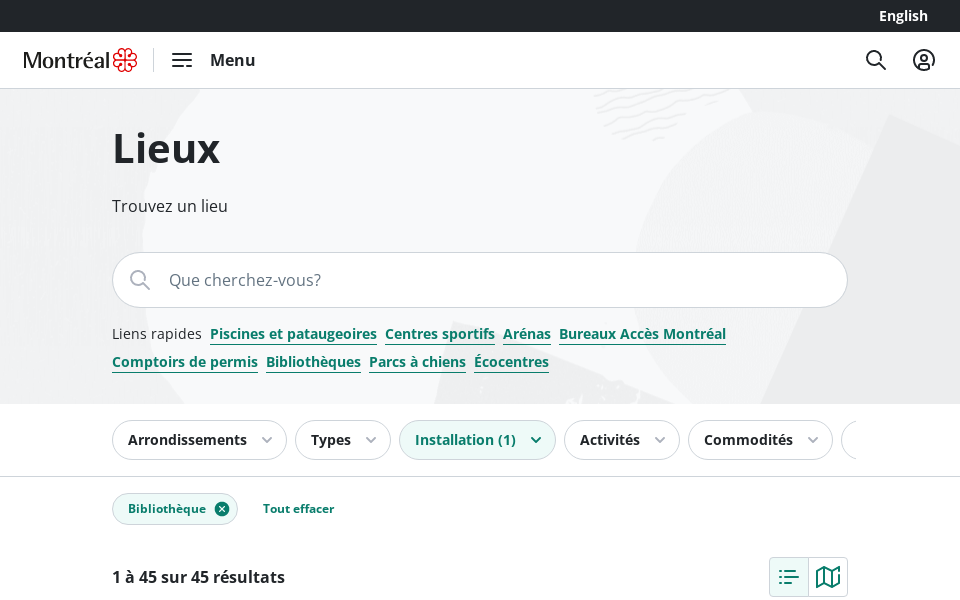The width and height of the screenshot is (960, 600).
Task: Open the hamburger Menu icon
Action: [182, 60]
